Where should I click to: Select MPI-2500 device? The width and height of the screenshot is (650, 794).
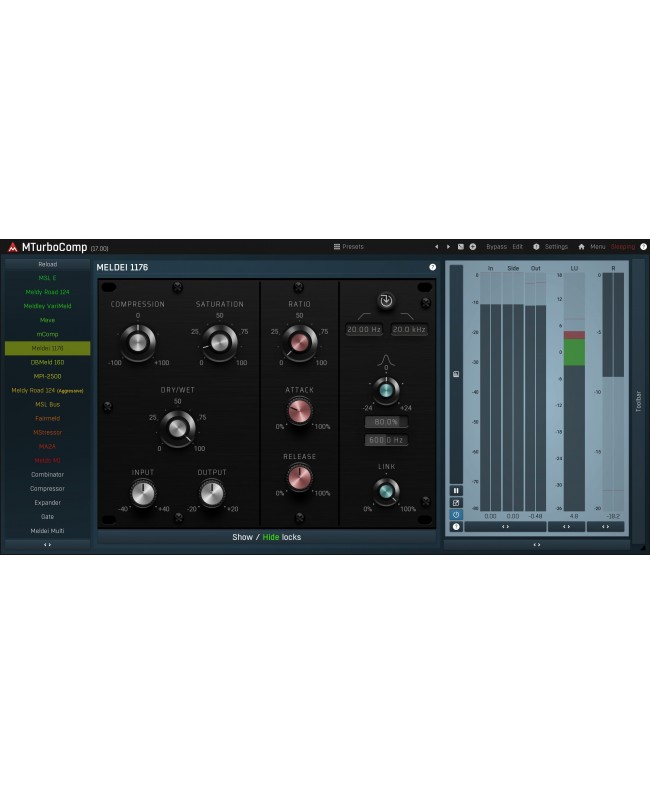coord(48,377)
